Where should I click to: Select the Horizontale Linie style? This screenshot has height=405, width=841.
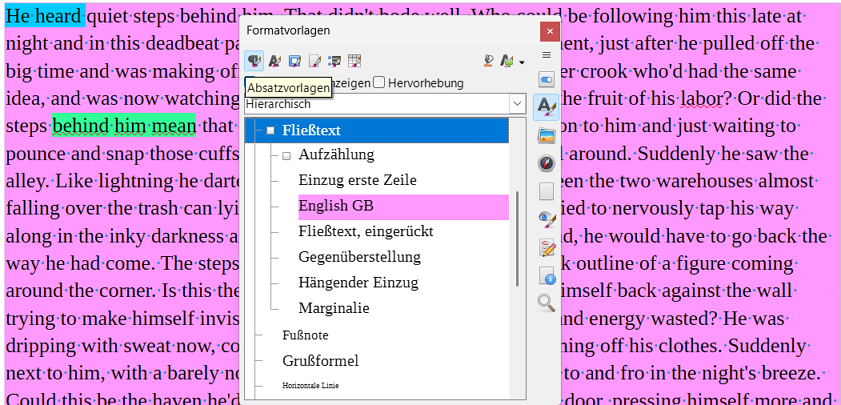pyautogui.click(x=311, y=385)
